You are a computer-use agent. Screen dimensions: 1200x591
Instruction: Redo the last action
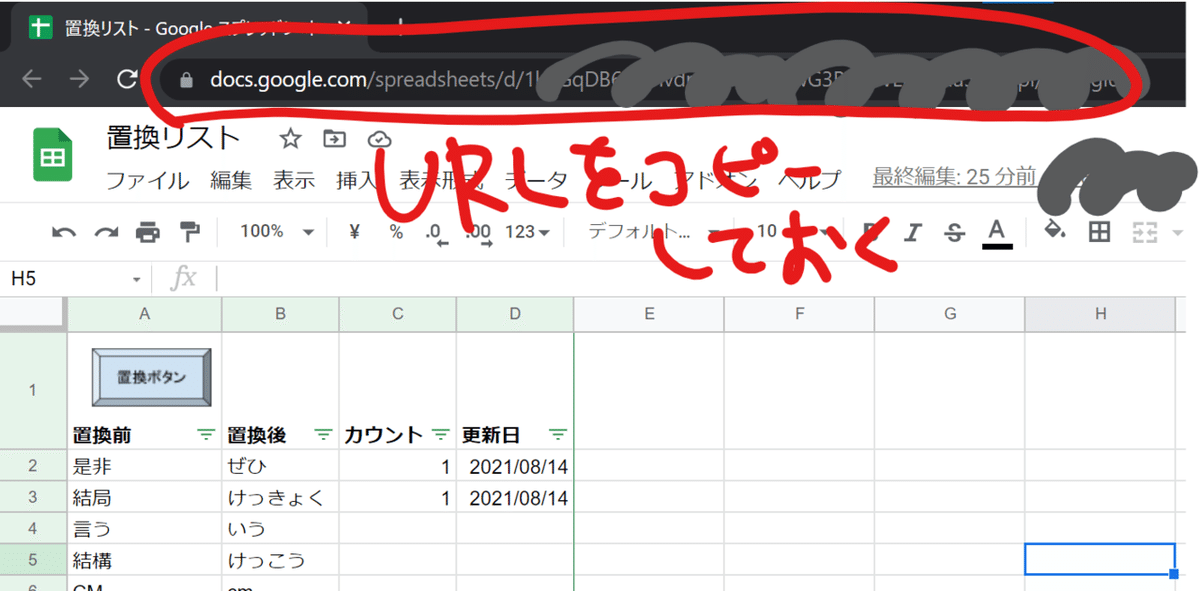click(106, 231)
